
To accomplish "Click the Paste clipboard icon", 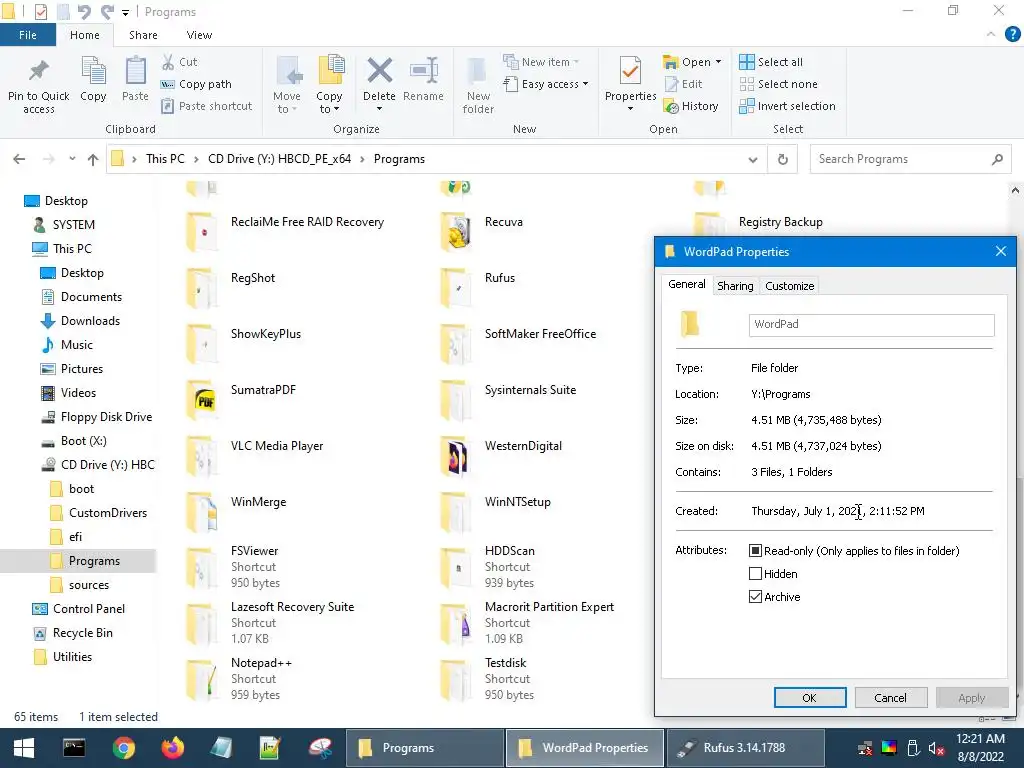I will [x=135, y=79].
